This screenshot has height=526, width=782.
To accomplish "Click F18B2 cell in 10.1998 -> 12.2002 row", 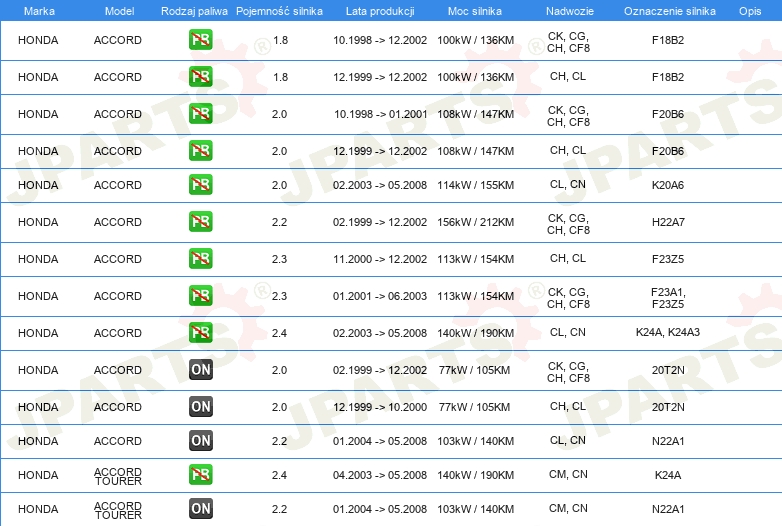I will [x=668, y=40].
